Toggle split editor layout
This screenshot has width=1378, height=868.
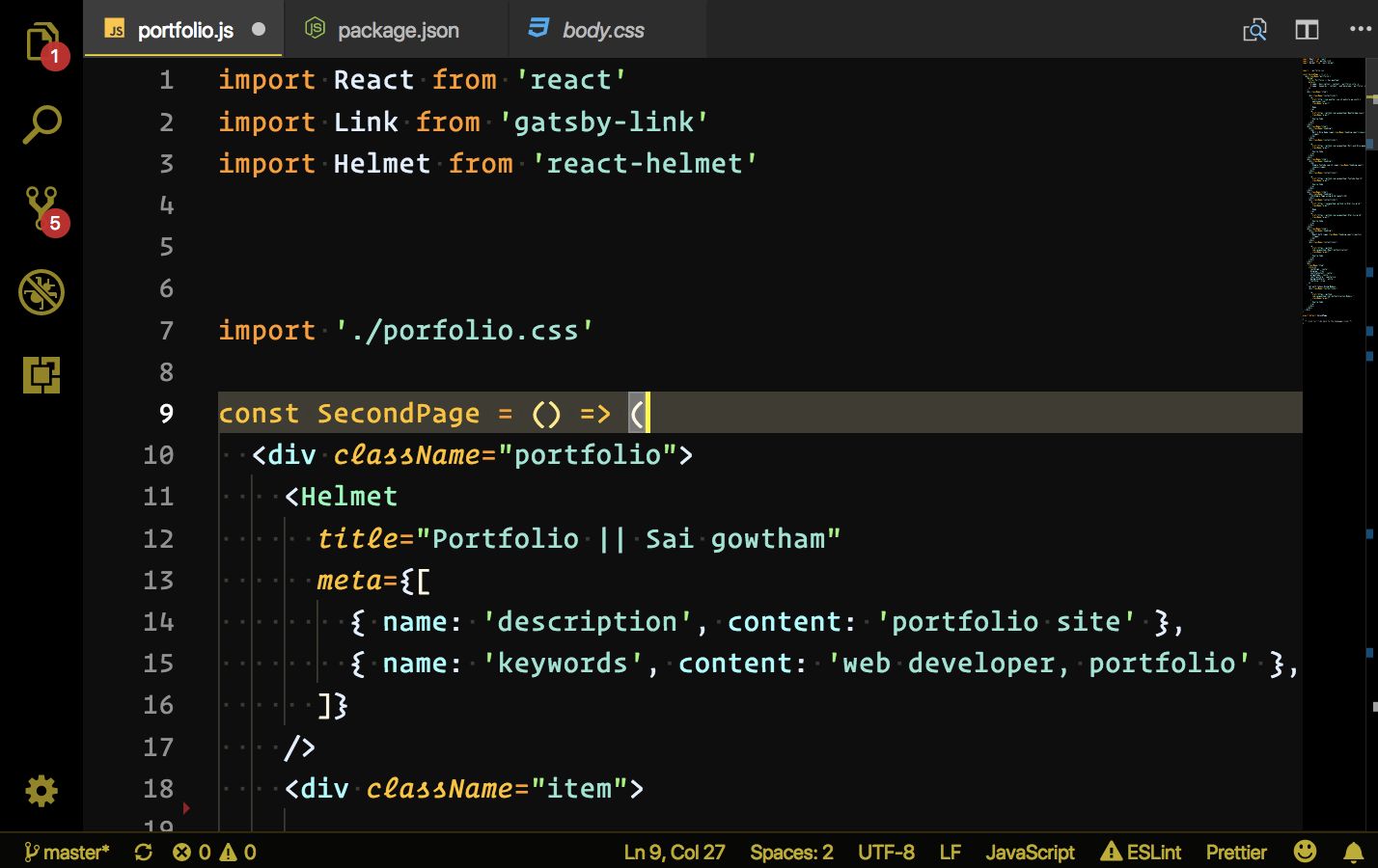(1307, 30)
